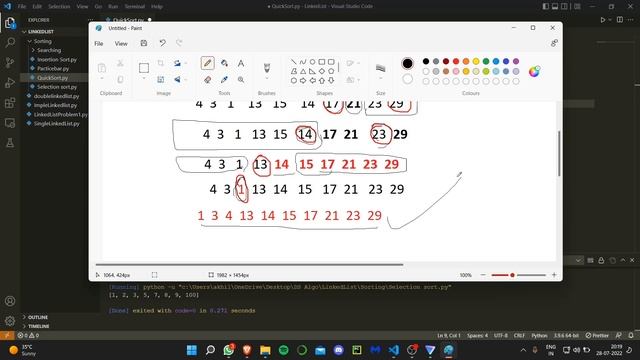The height and width of the screenshot is (360, 640).
Task: Select the Eraser tool
Action: coord(207,80)
